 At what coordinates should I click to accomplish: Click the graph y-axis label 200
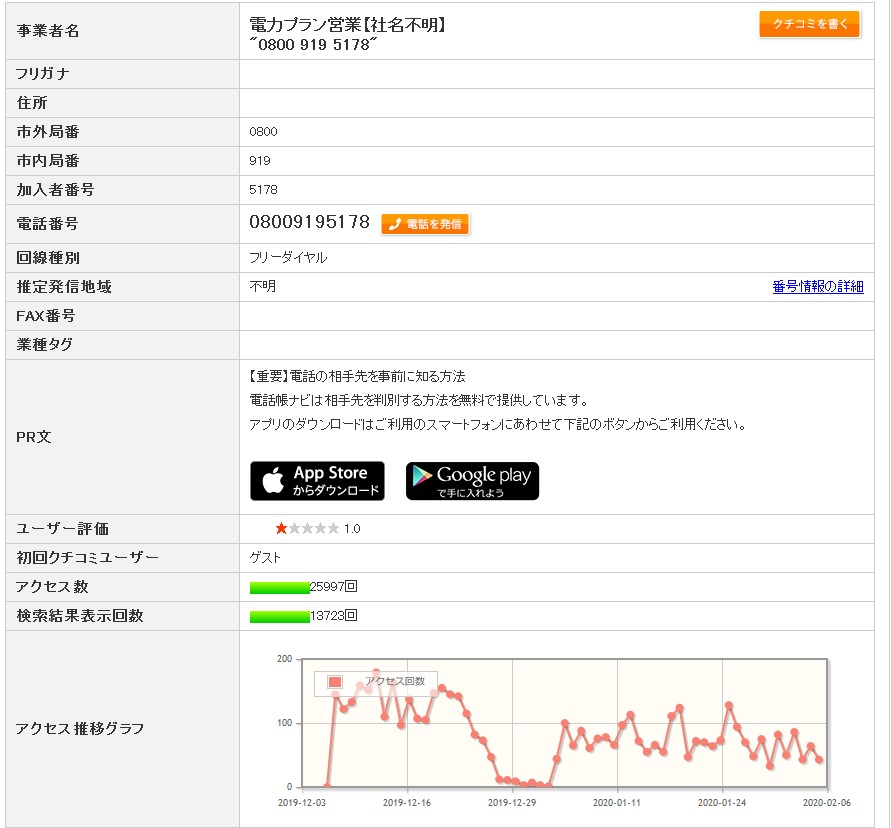[284, 659]
